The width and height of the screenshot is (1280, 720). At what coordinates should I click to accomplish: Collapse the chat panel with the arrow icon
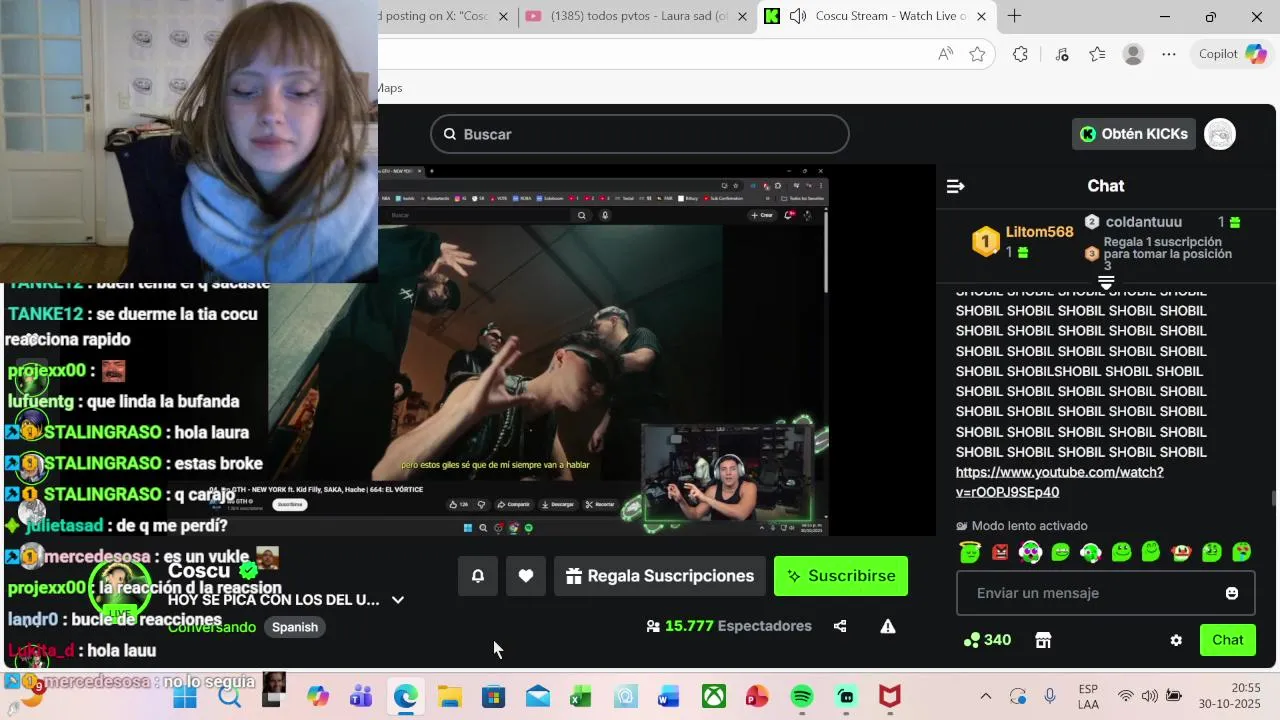[955, 186]
